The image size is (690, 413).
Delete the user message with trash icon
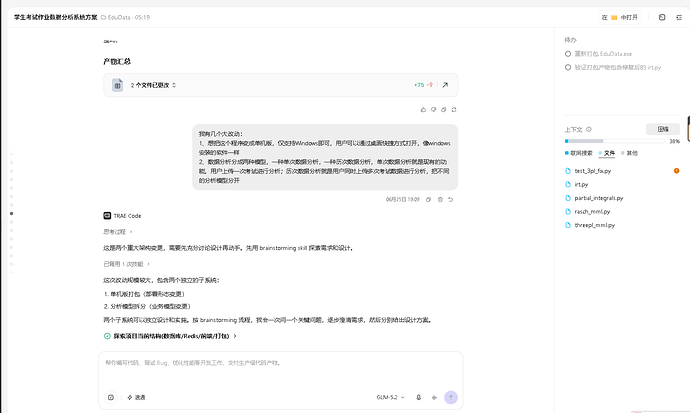pyautogui.click(x=440, y=199)
